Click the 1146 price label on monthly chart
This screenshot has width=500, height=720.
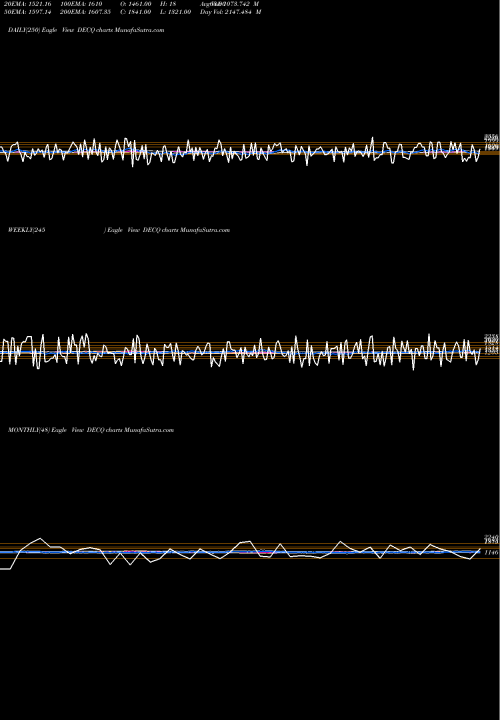[491, 553]
